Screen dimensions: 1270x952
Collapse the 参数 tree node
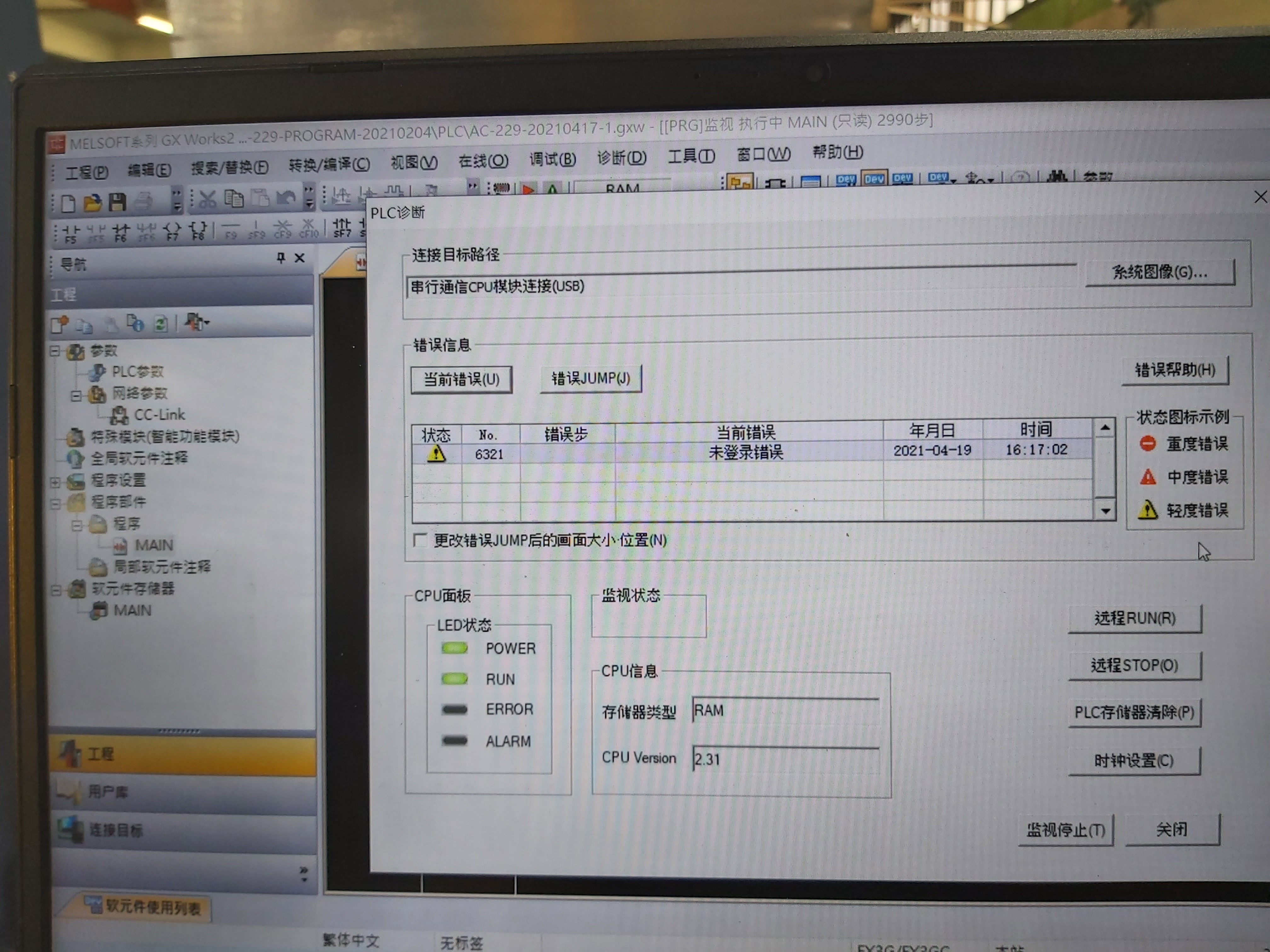[x=55, y=350]
